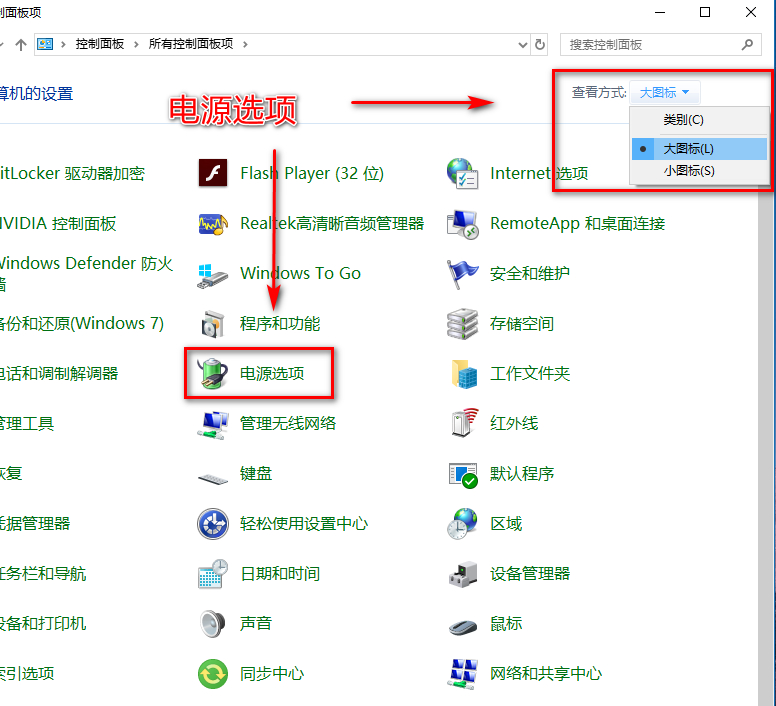Open the 日期和时间 calendar icon
Image resolution: width=776 pixels, height=706 pixels.
(213, 574)
